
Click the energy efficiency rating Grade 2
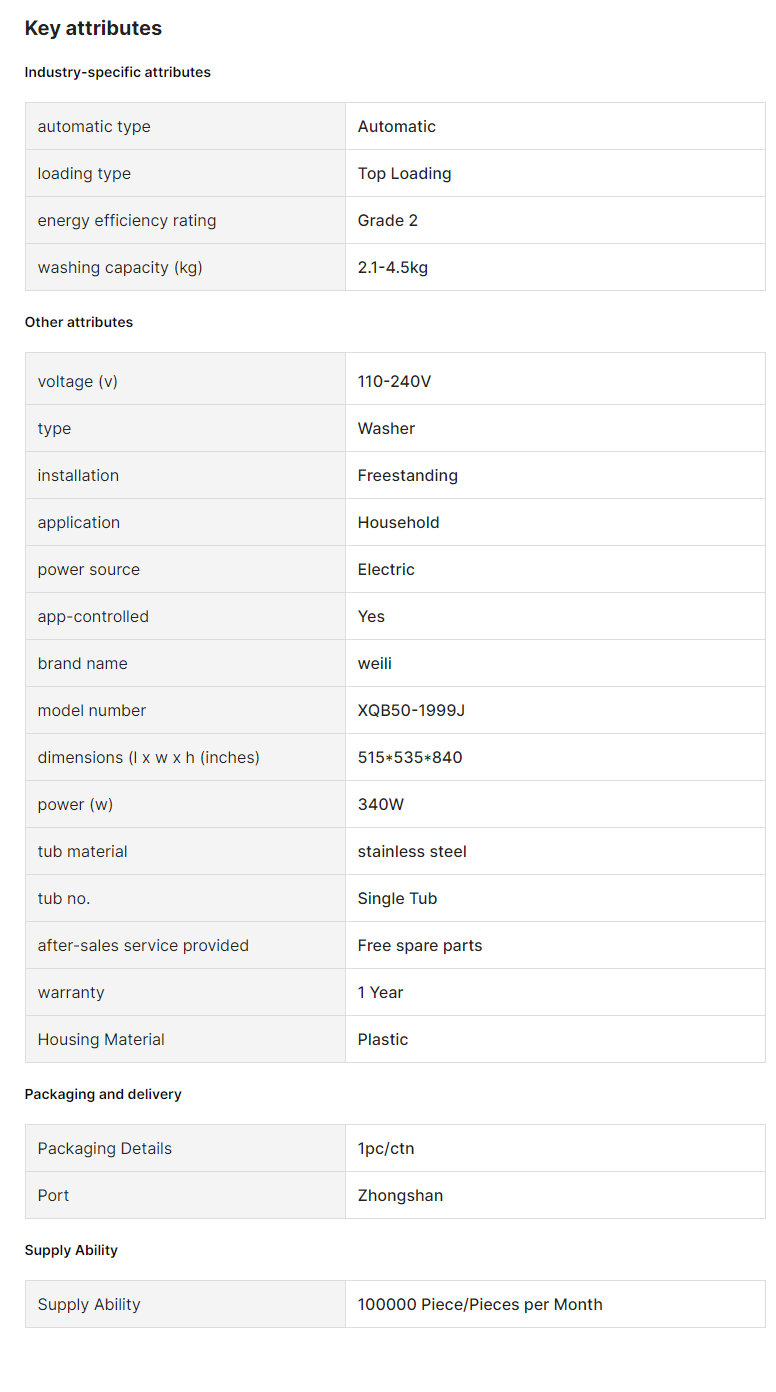click(x=388, y=220)
